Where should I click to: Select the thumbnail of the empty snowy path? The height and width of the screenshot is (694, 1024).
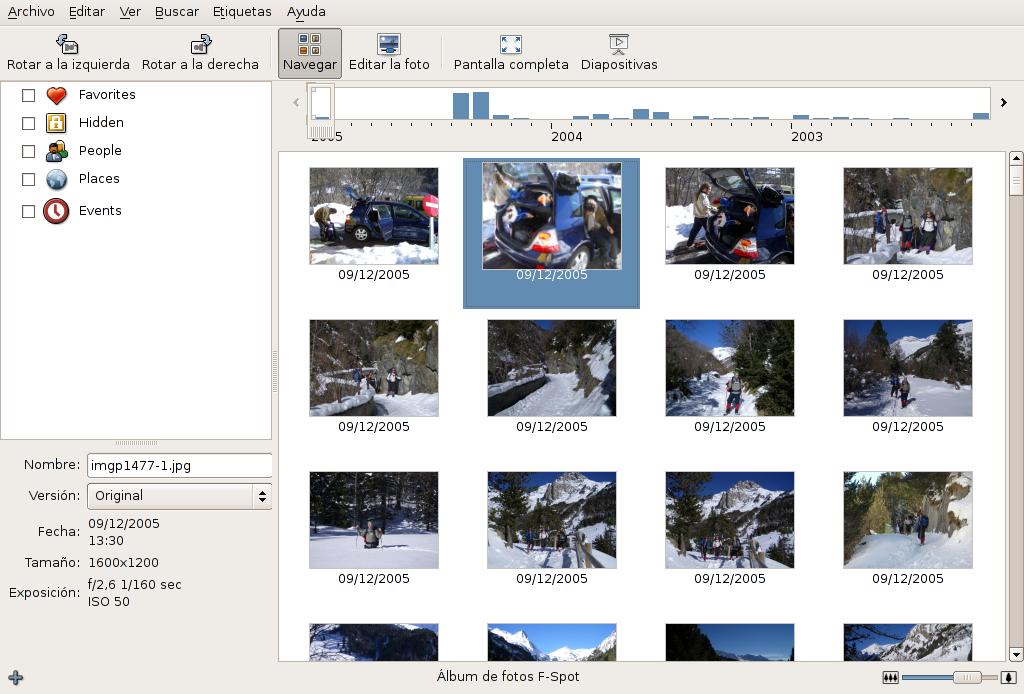pyautogui.click(x=552, y=368)
